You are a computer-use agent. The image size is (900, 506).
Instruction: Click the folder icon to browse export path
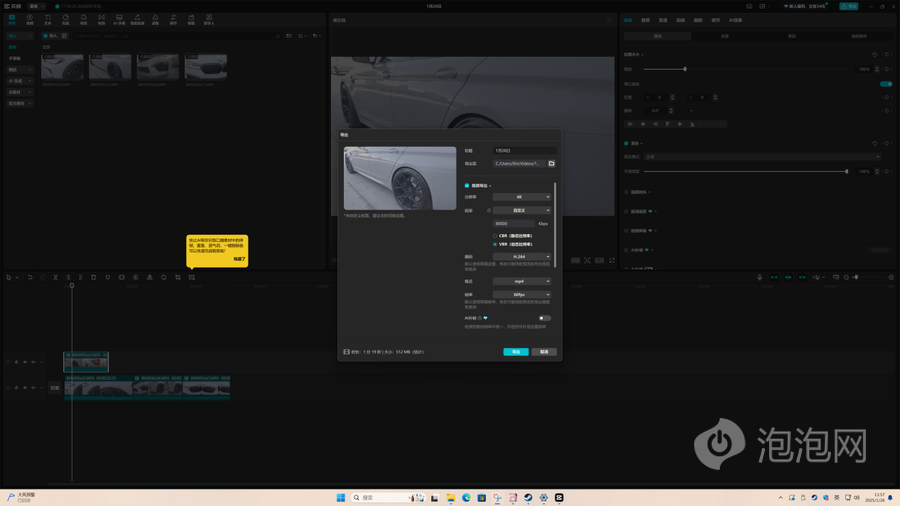(x=551, y=164)
